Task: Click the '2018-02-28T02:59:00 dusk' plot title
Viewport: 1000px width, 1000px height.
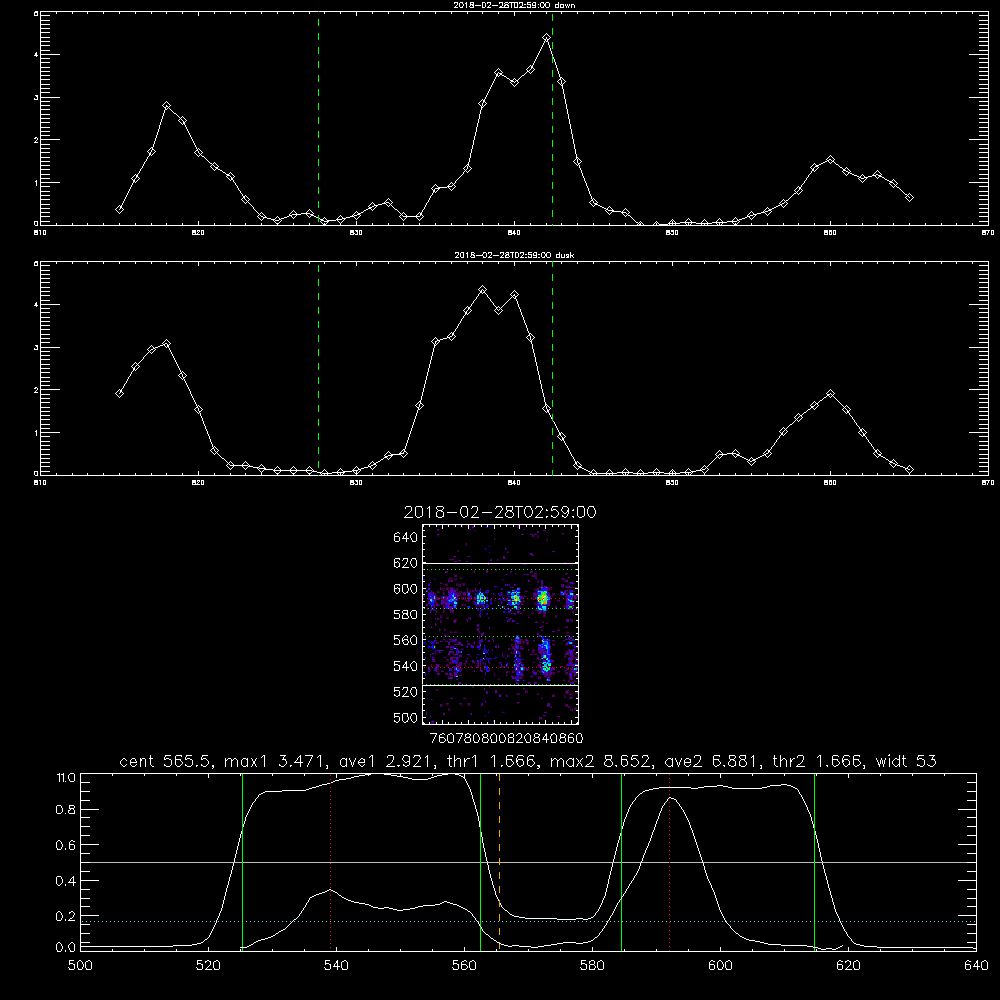Action: pyautogui.click(x=514, y=255)
